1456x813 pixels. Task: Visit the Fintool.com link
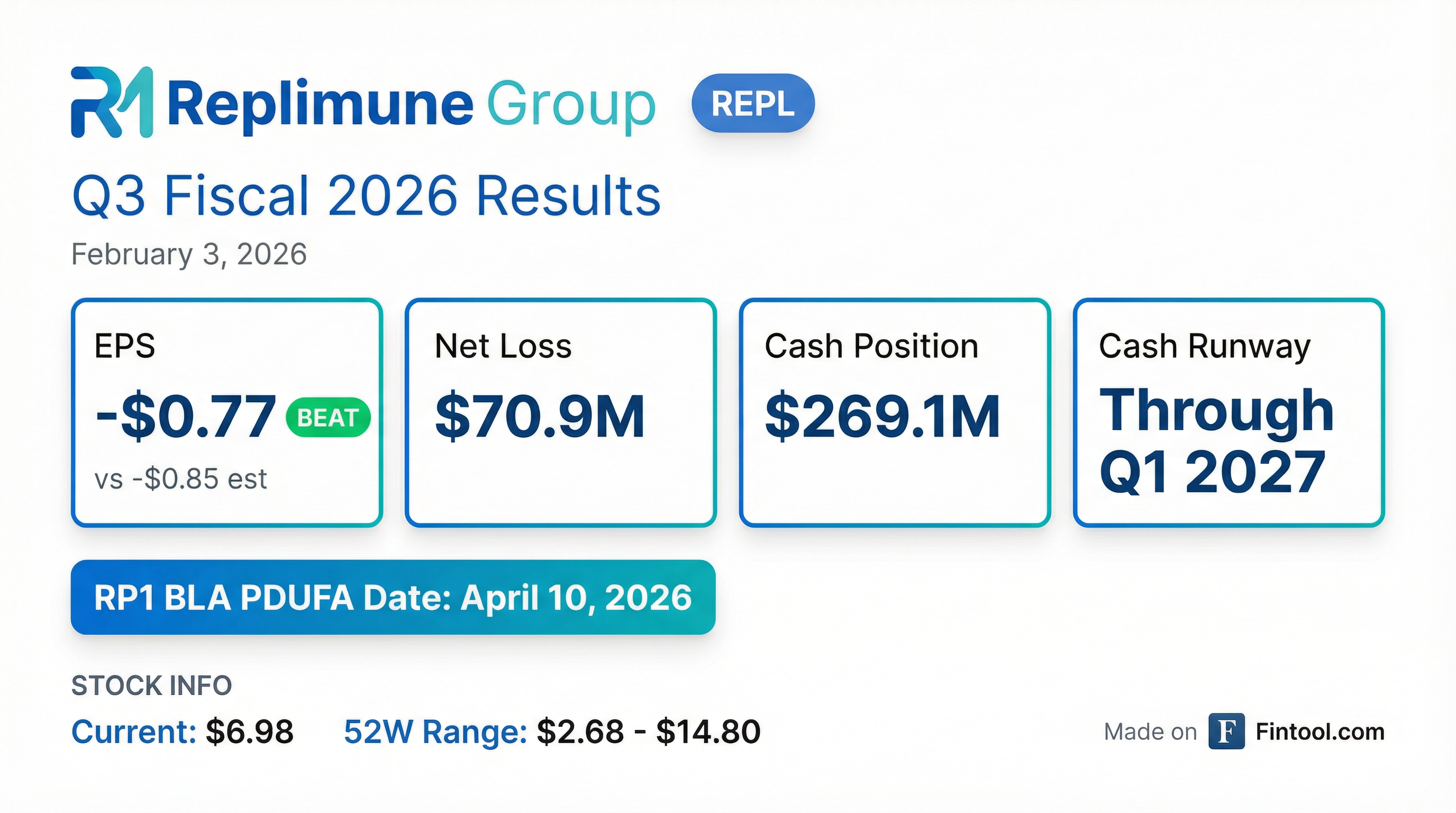1320,731
